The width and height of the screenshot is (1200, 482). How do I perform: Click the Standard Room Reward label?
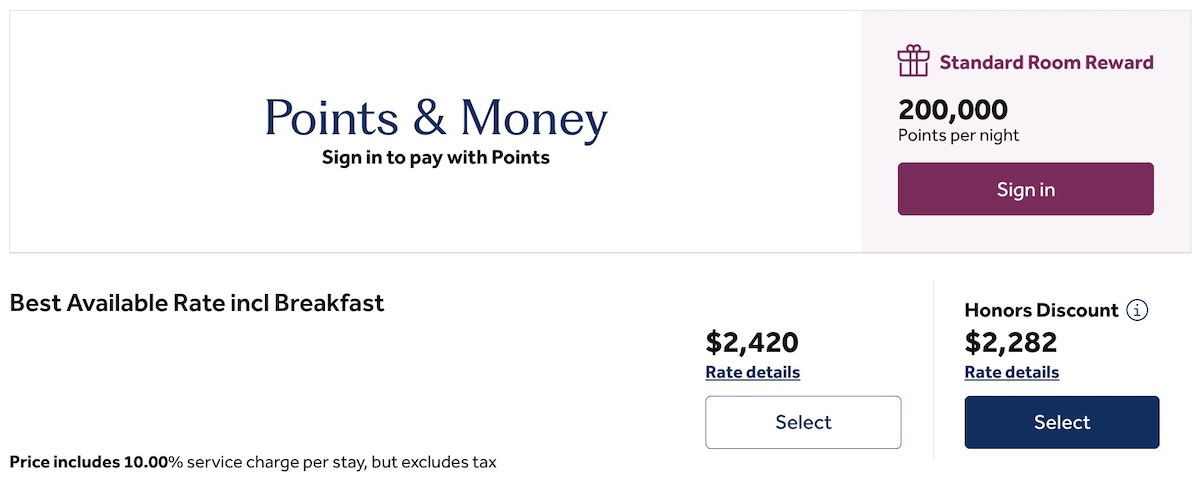coord(1046,62)
